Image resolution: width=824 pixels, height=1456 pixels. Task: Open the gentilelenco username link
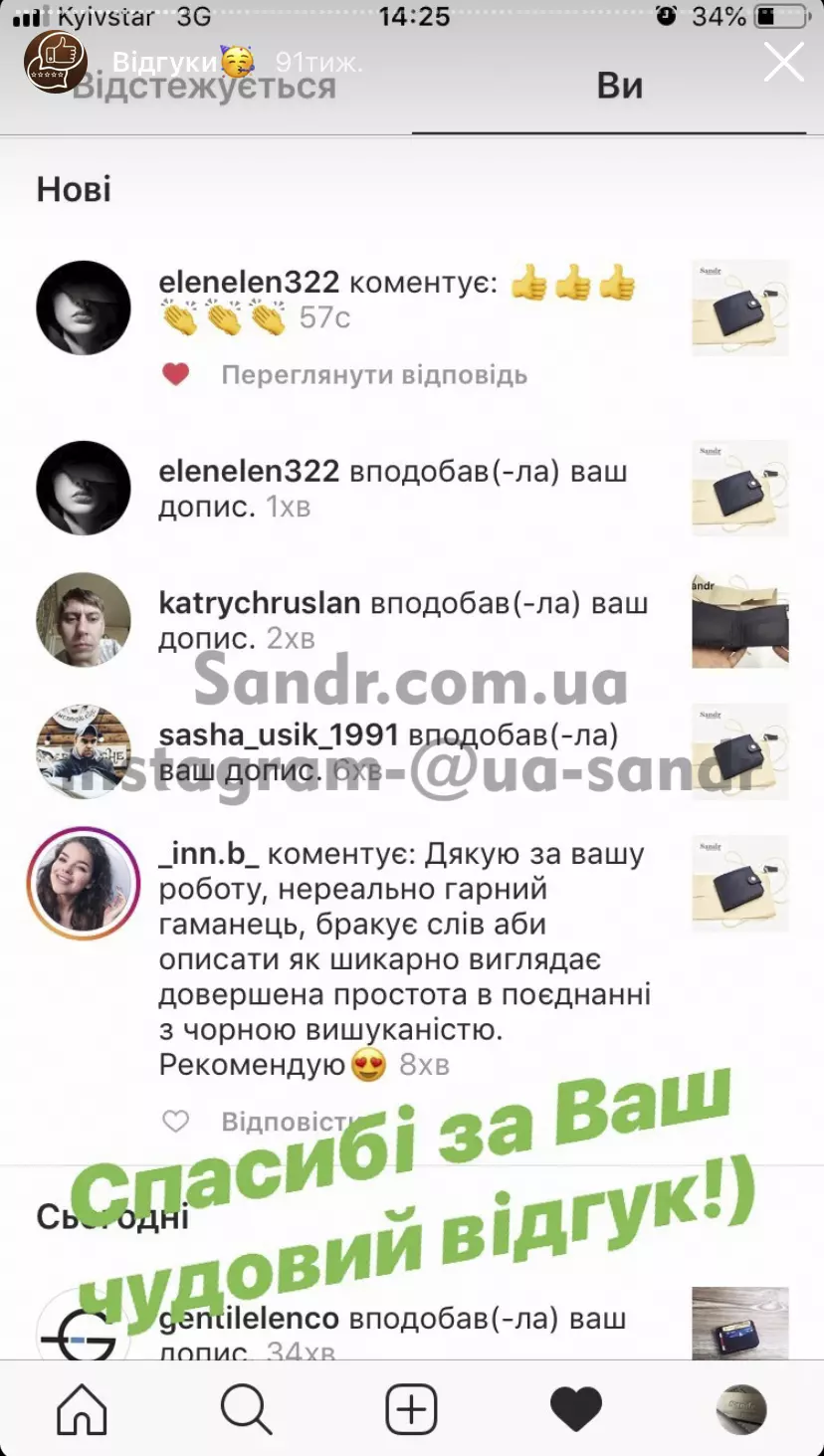pos(249,1320)
